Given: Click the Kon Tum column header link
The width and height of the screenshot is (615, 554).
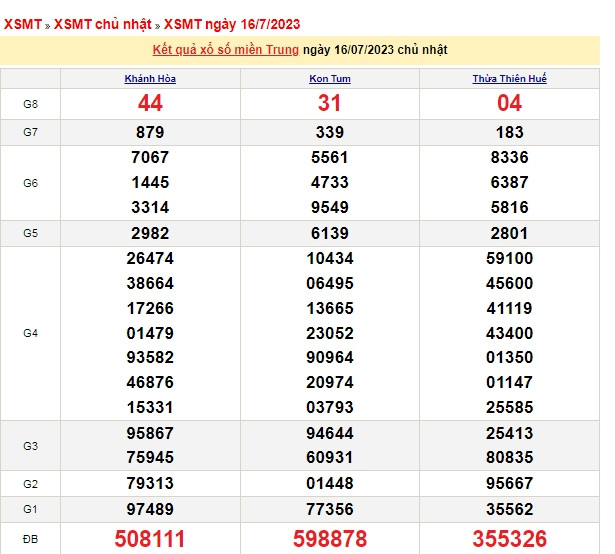Looking at the screenshot, I should (329, 78).
